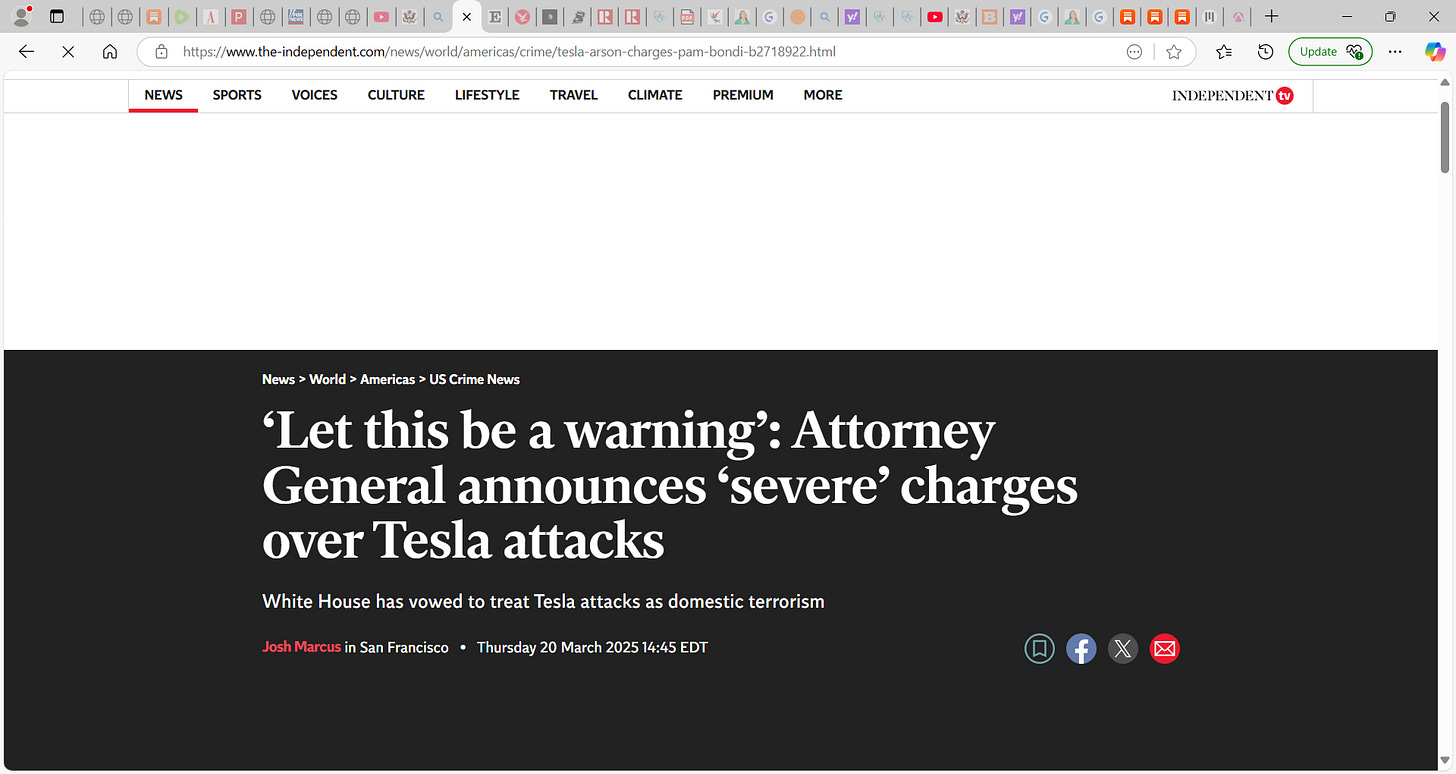Open the VOICES section

pyautogui.click(x=314, y=95)
